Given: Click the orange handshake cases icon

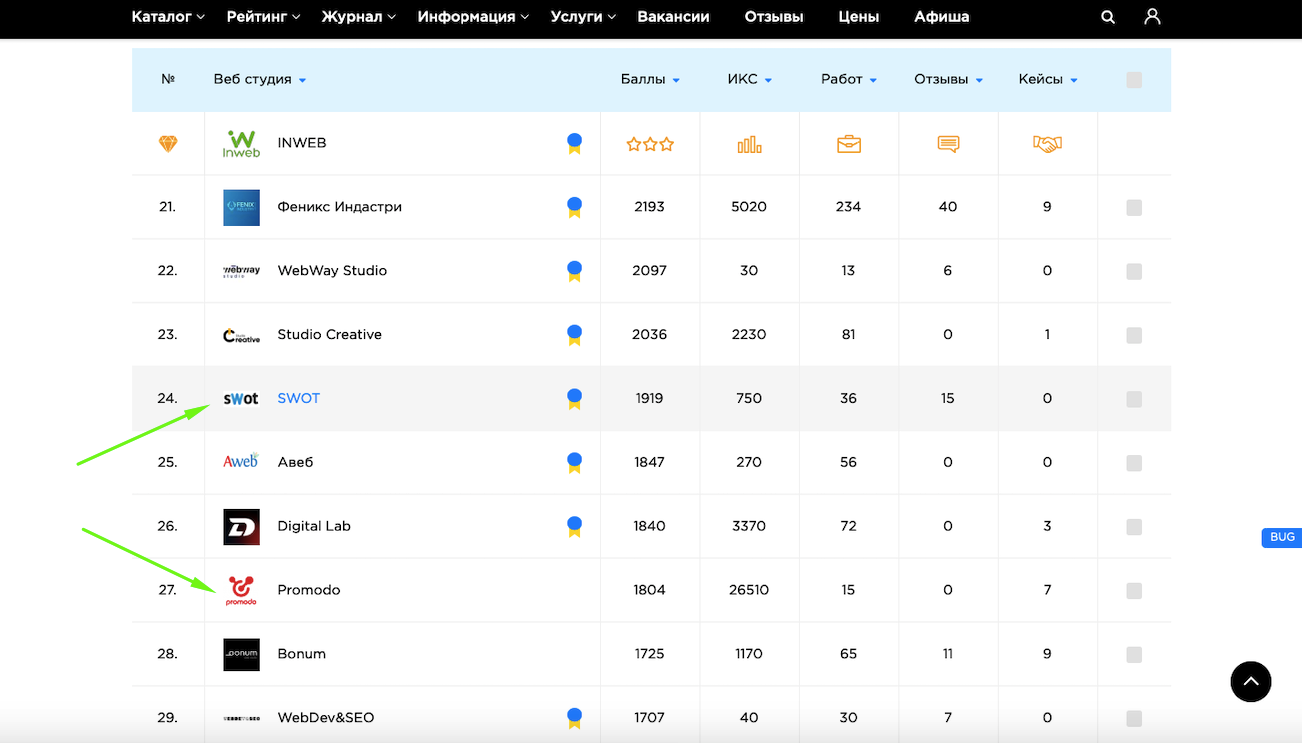Looking at the screenshot, I should 1047,144.
